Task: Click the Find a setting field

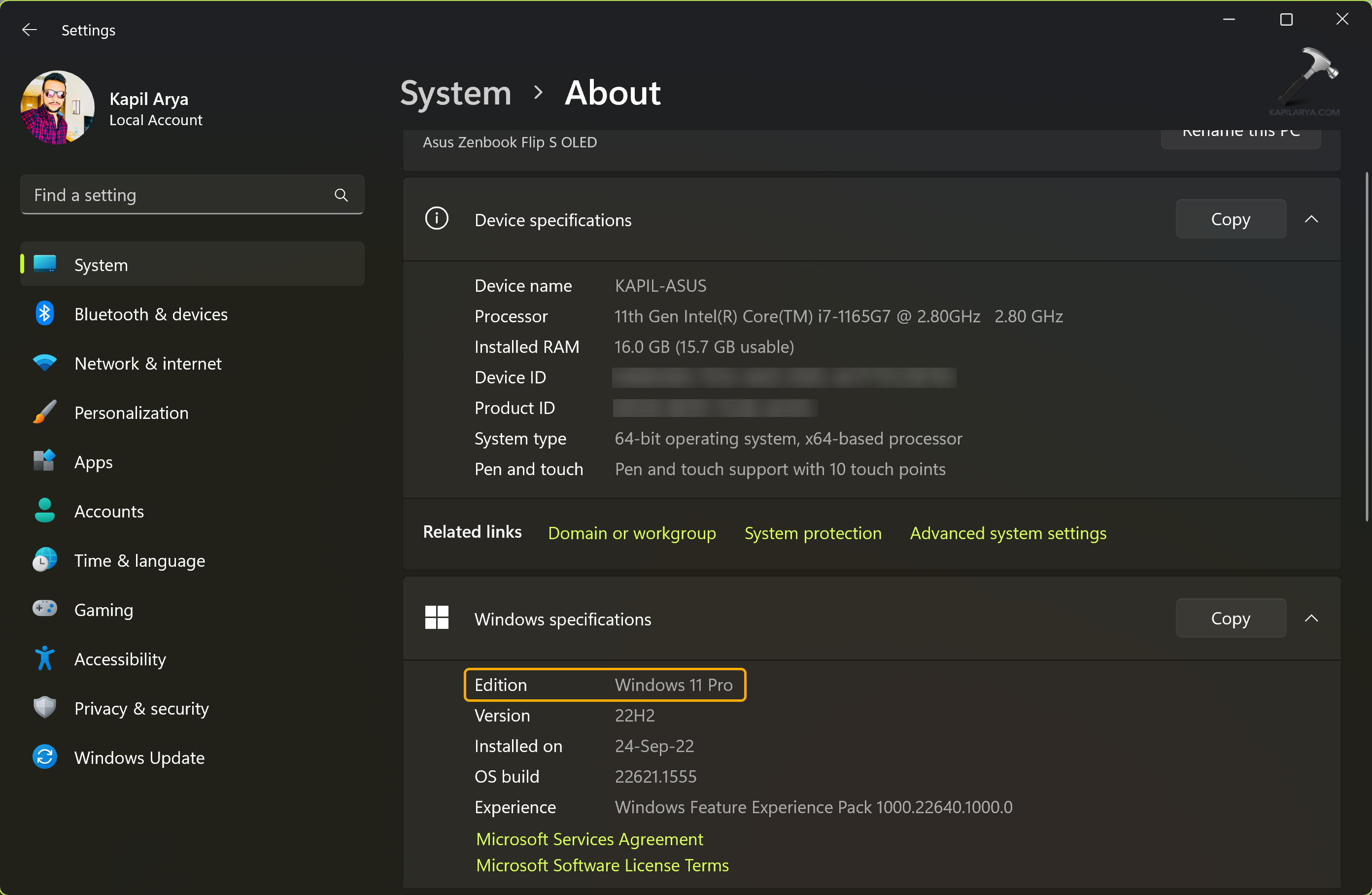Action: tap(179, 195)
